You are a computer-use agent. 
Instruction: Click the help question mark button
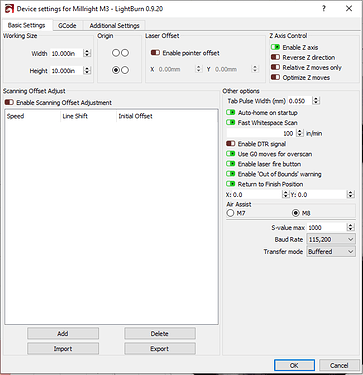coord(324,9)
